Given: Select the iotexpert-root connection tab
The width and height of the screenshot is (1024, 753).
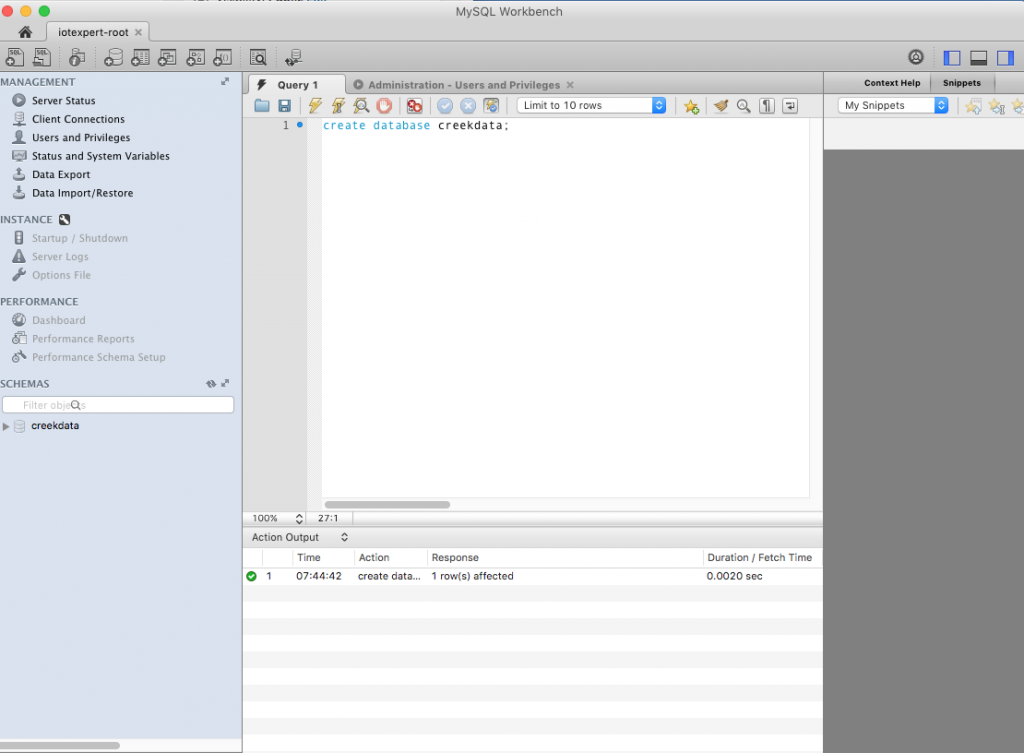Looking at the screenshot, I should coord(93,32).
